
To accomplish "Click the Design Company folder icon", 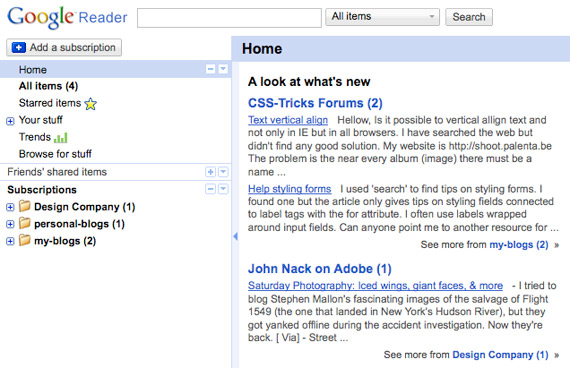I will click(25, 206).
